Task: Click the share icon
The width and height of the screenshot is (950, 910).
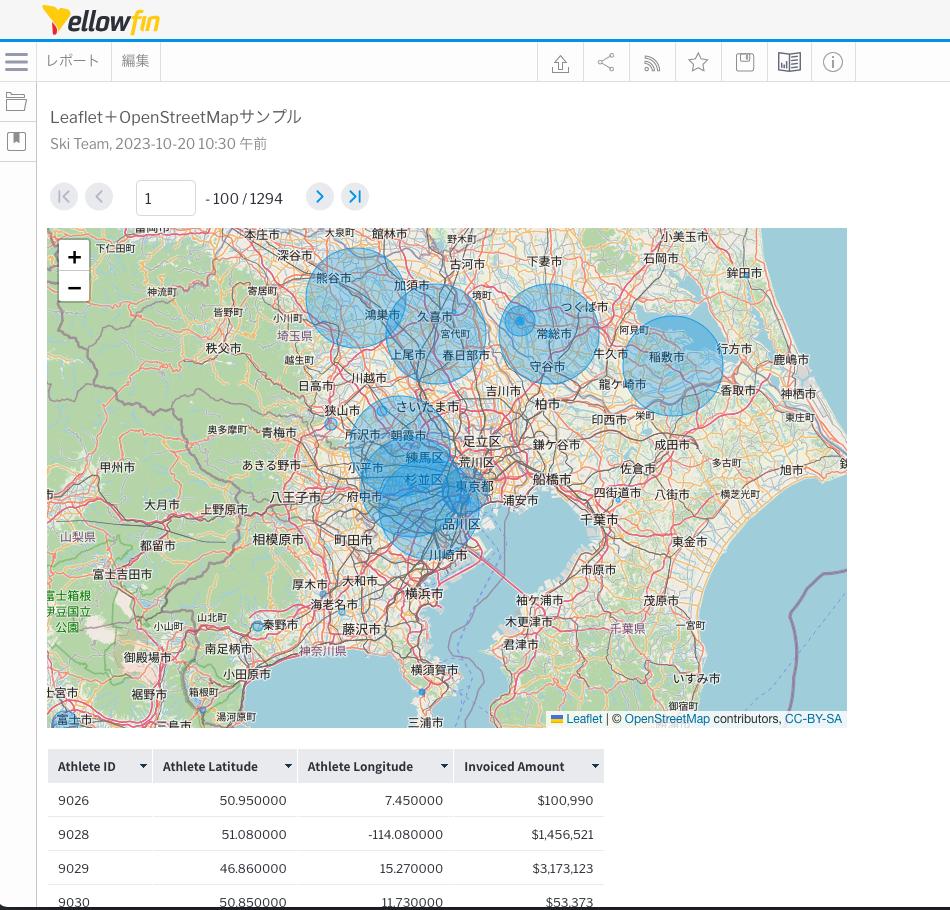Action: 606,62
